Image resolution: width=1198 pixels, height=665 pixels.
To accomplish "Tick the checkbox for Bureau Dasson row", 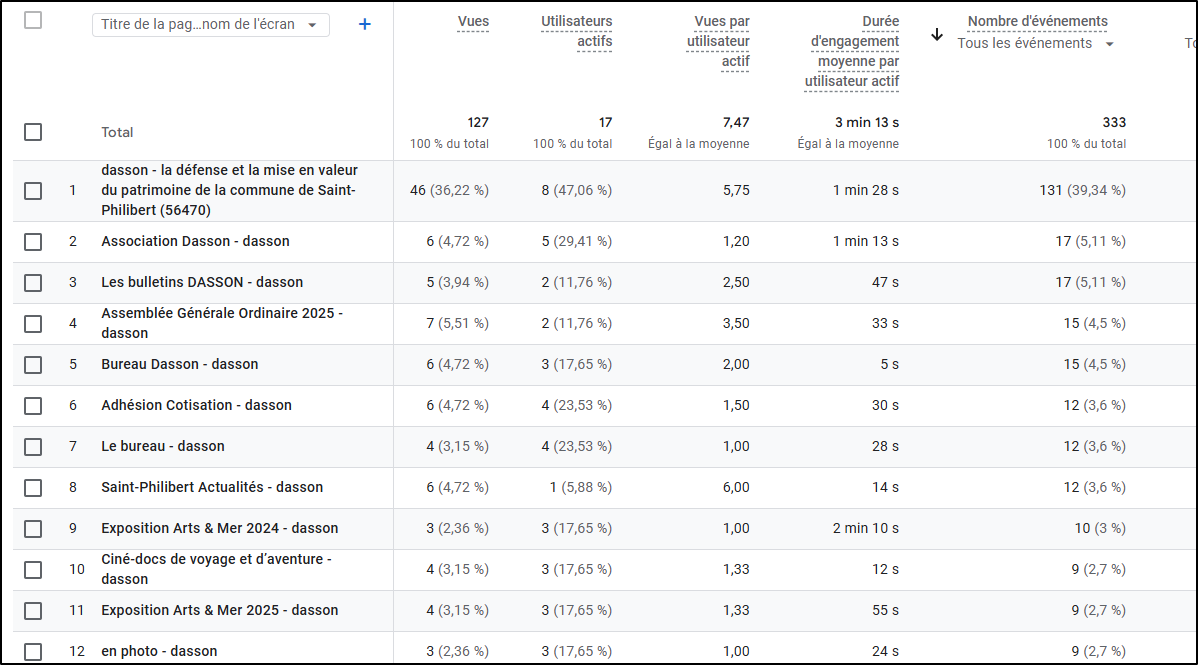I will pyautogui.click(x=33, y=364).
